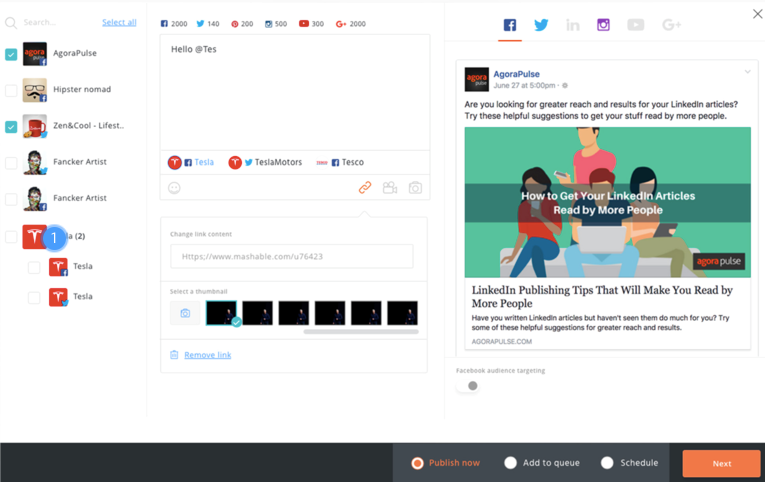Select the third link thumbnail
The height and width of the screenshot is (482, 765).
[294, 313]
